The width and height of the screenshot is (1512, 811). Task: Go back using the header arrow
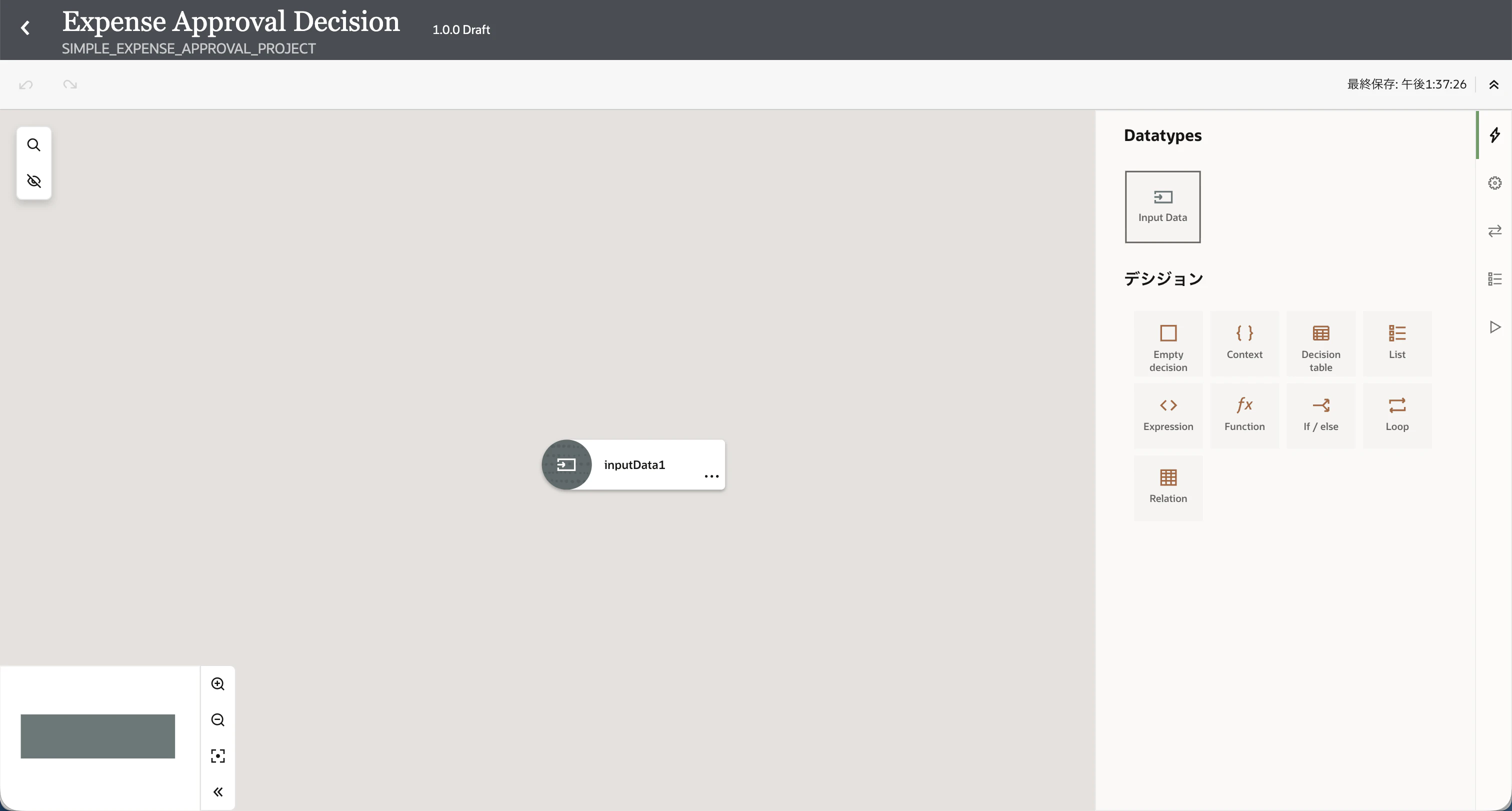[x=25, y=27]
